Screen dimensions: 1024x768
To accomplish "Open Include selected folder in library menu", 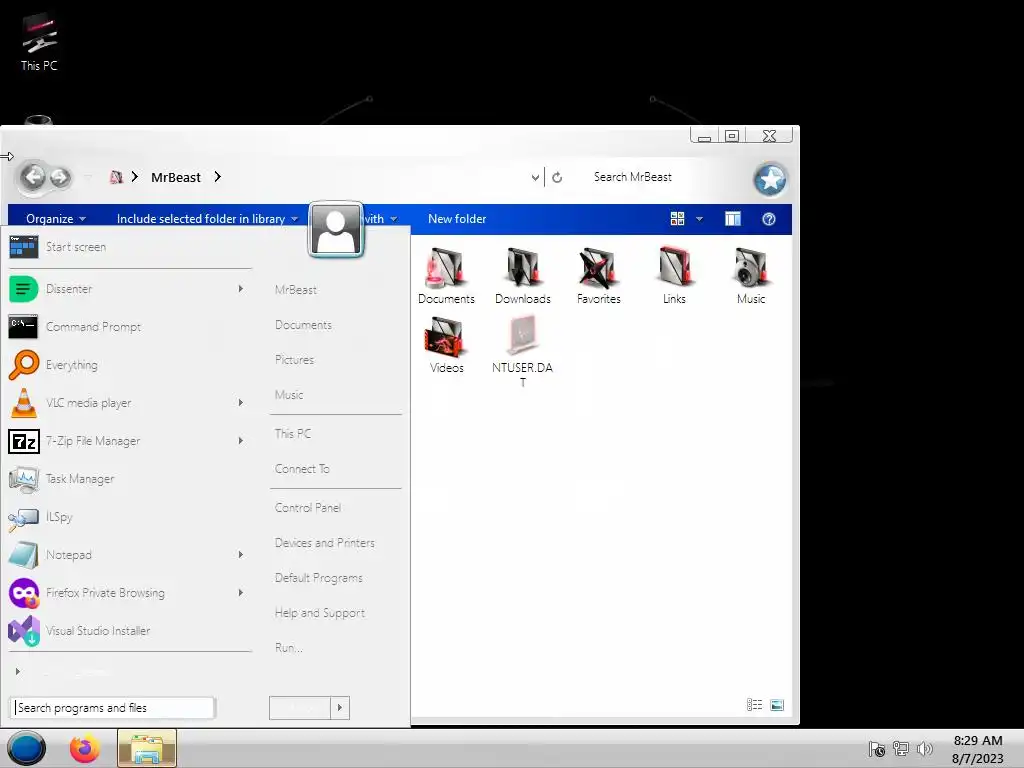I will pyautogui.click(x=207, y=219).
